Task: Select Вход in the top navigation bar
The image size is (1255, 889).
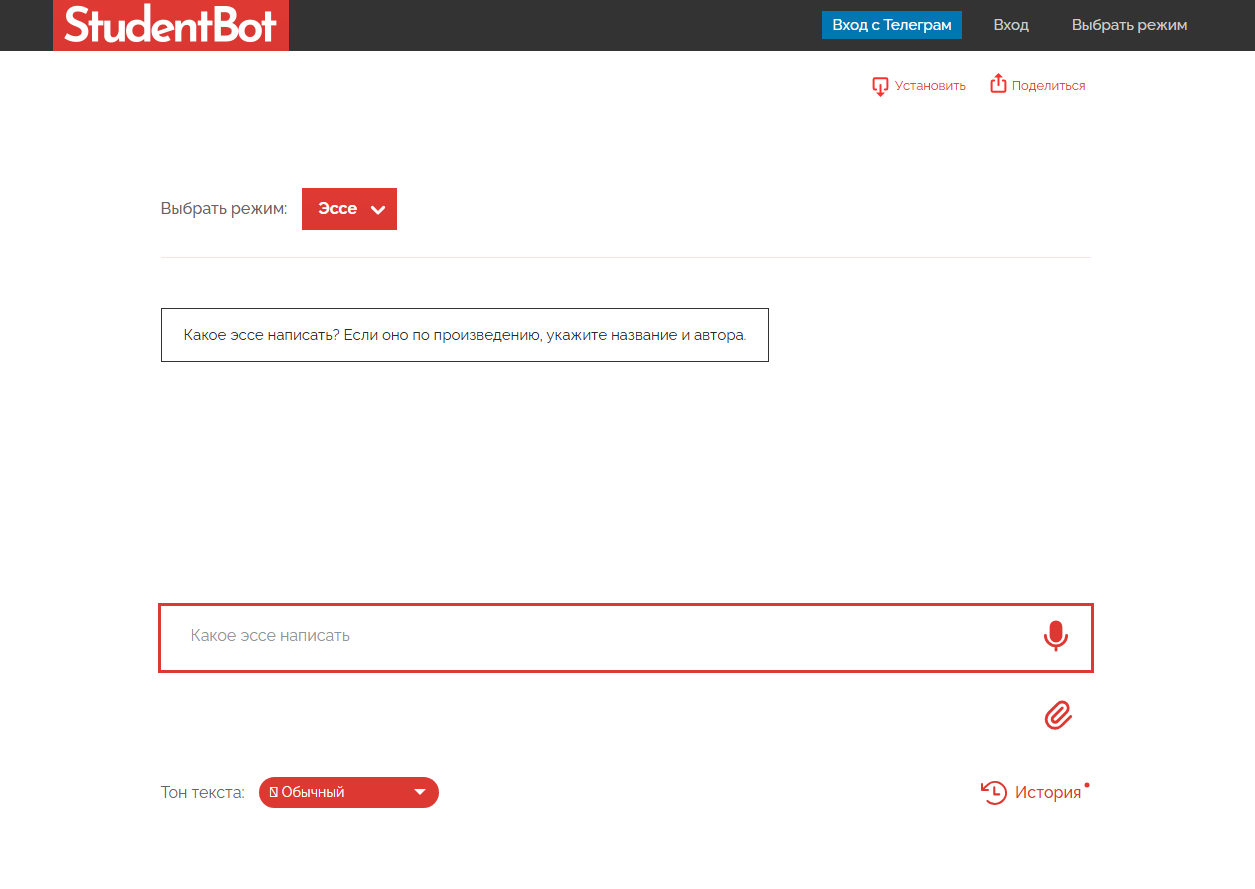Action: point(1011,25)
